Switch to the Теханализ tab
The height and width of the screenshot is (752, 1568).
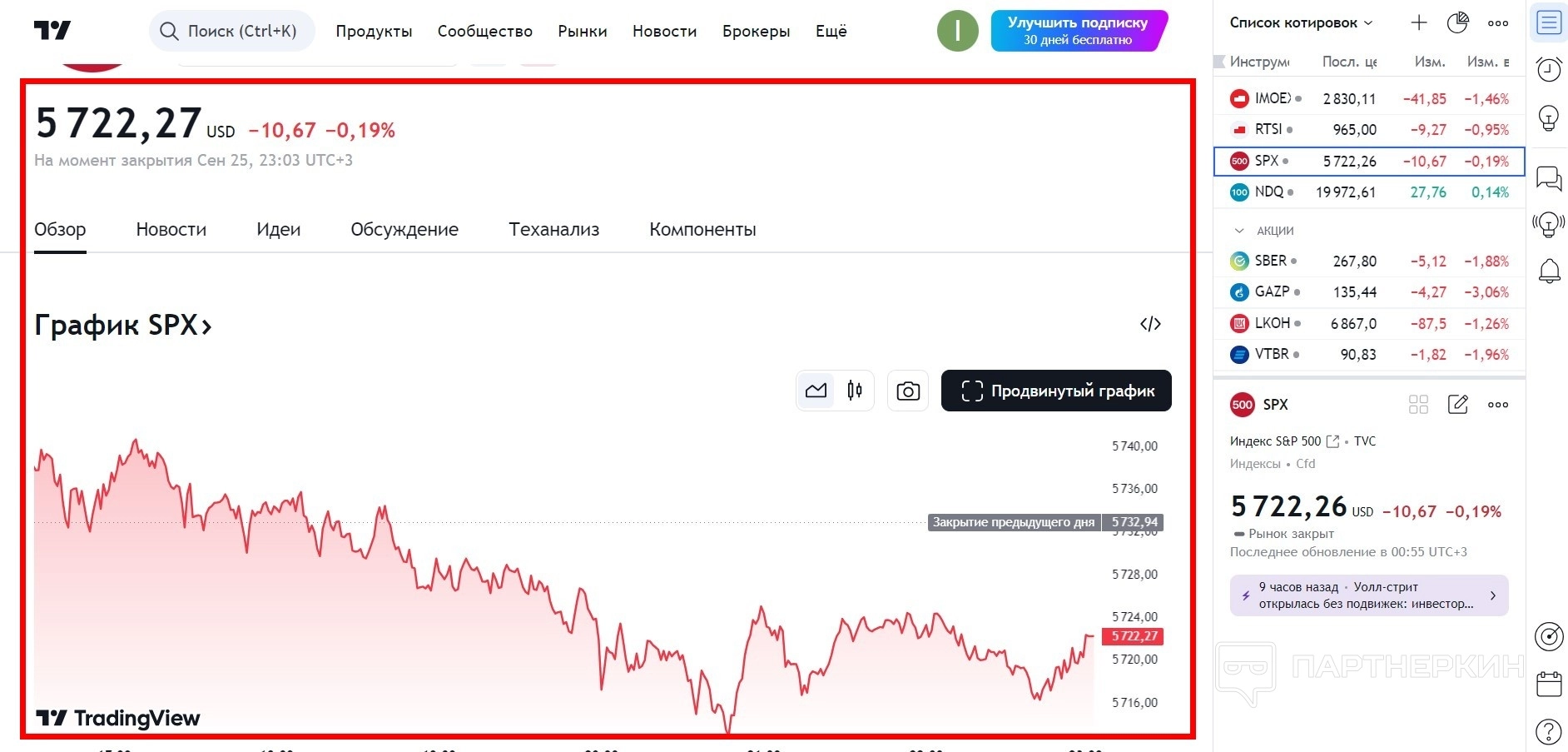point(554,230)
